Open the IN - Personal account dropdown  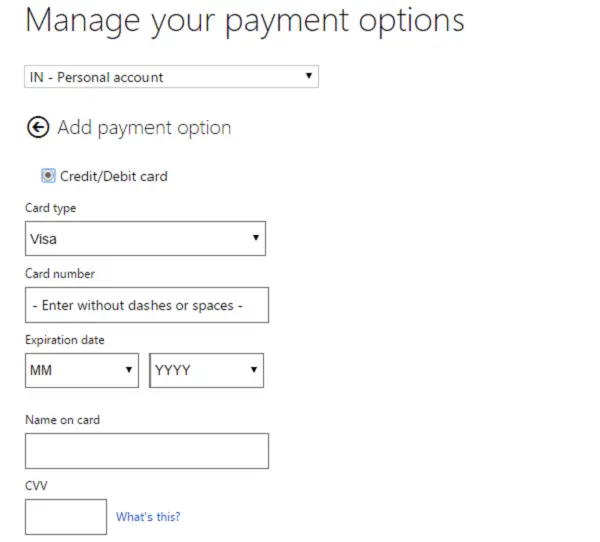tap(170, 77)
